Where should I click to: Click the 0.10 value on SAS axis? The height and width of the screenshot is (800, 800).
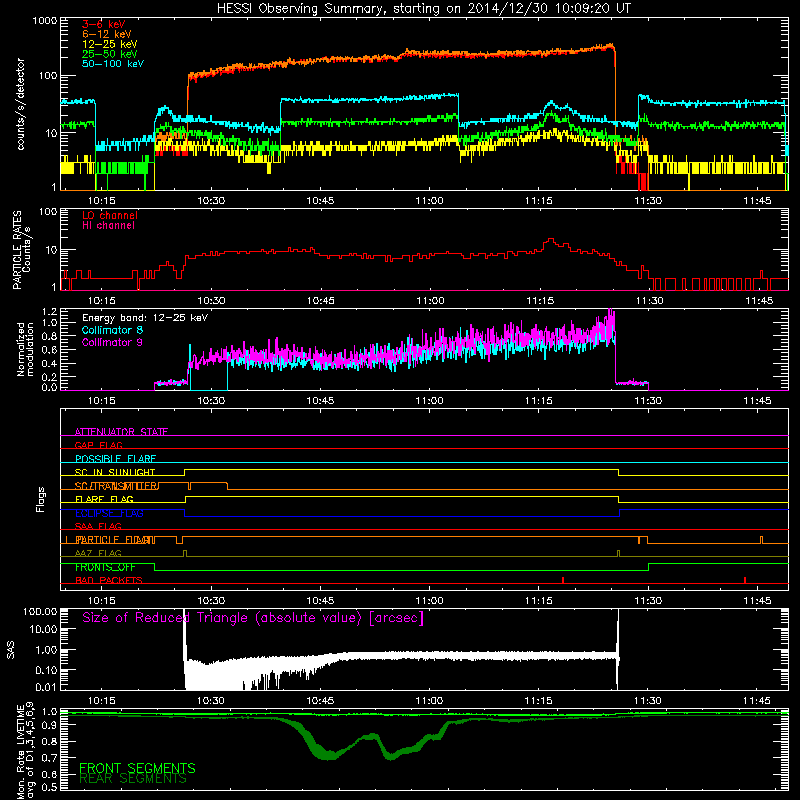[x=46, y=670]
